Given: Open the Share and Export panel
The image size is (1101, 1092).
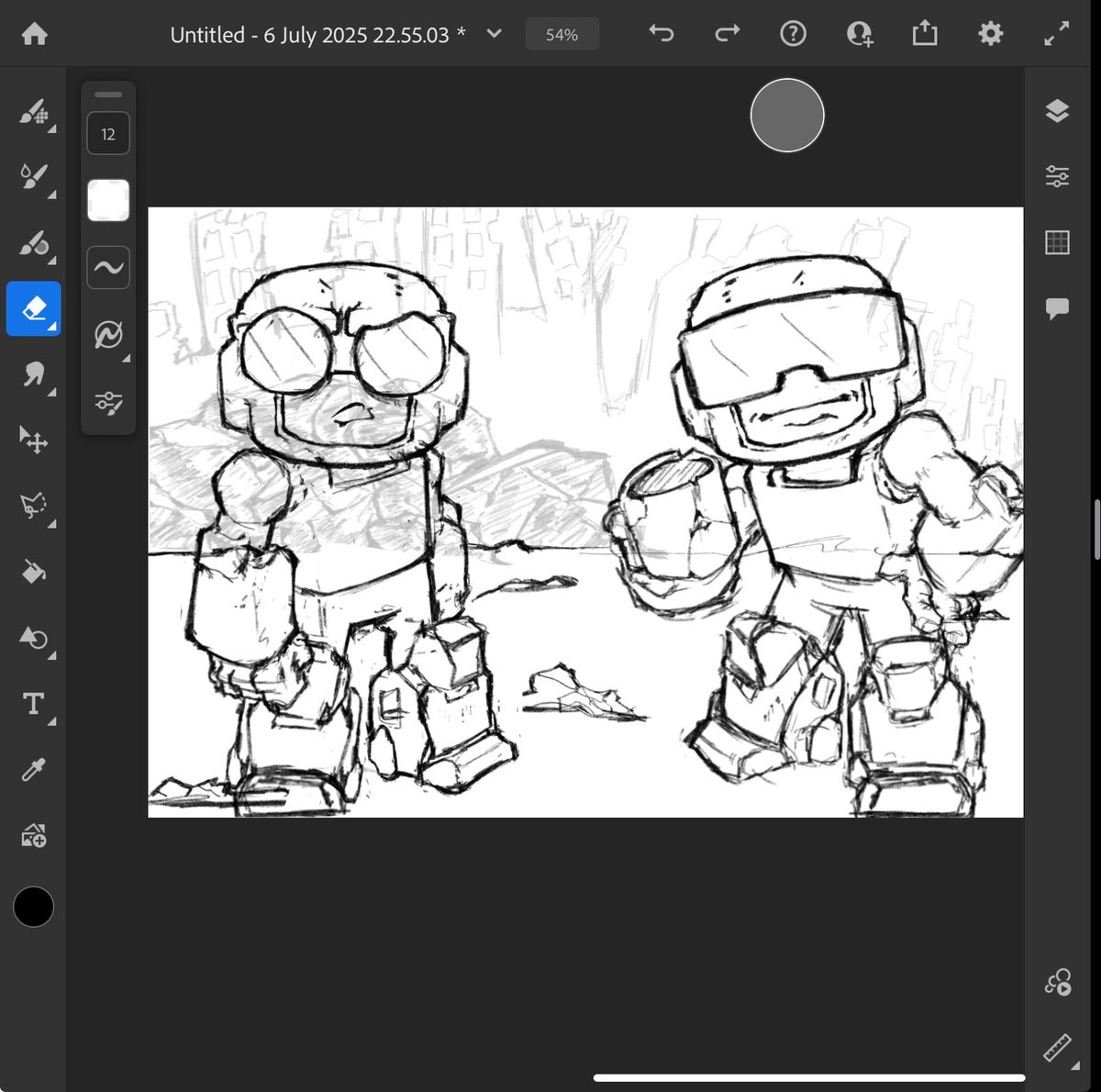Looking at the screenshot, I should pos(924,34).
